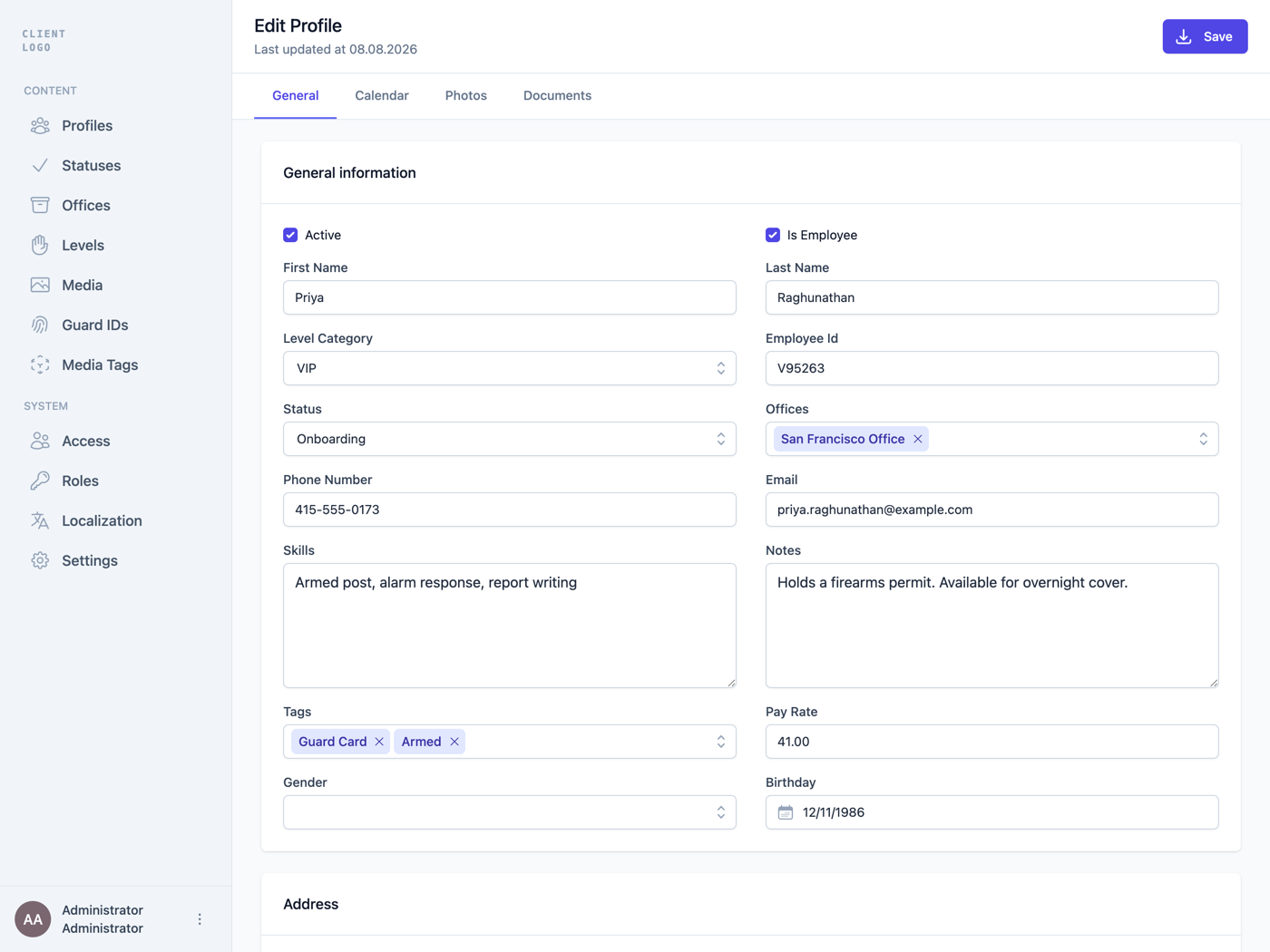The height and width of the screenshot is (952, 1270).
Task: Click the Localization translate icon
Action: pos(40,521)
